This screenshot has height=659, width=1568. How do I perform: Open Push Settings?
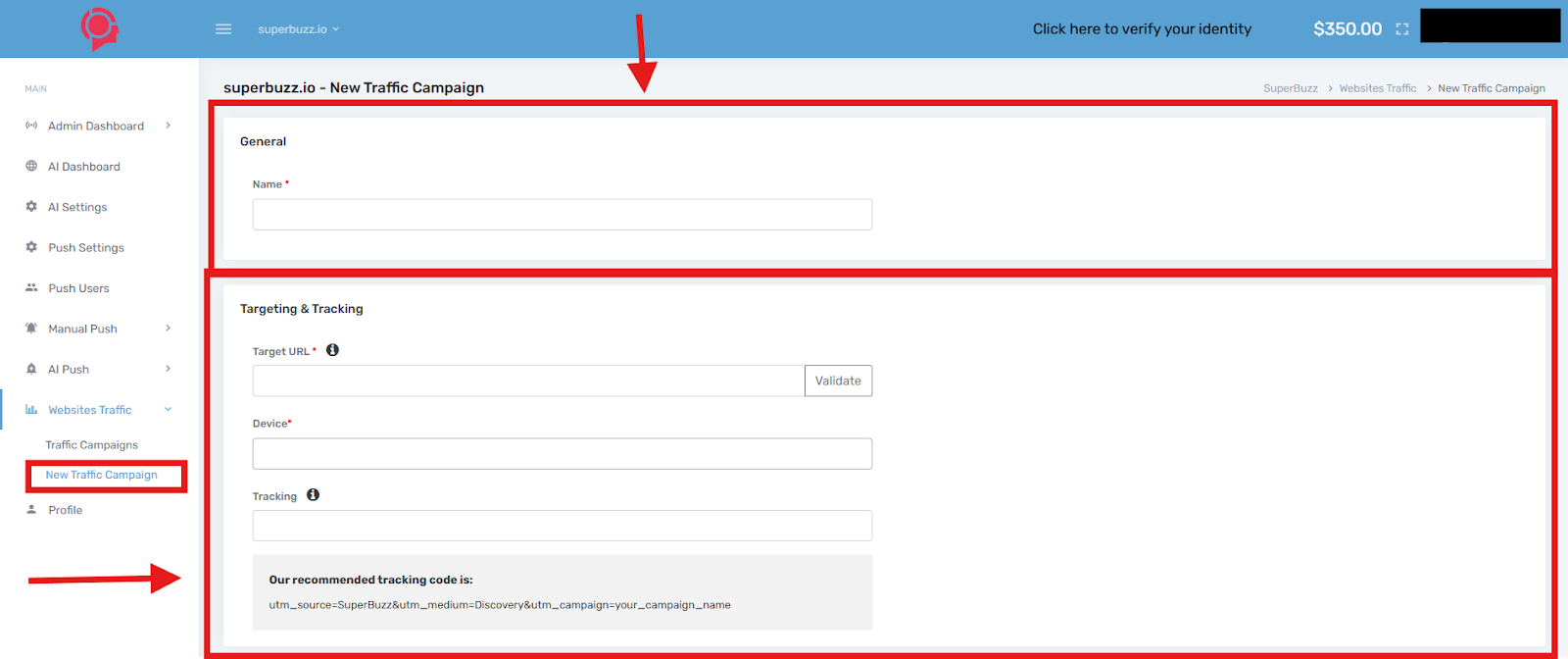click(86, 248)
